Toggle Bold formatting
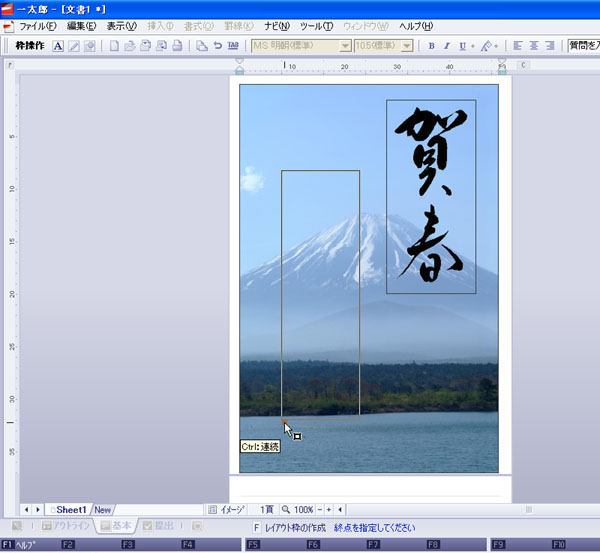 pyautogui.click(x=431, y=46)
